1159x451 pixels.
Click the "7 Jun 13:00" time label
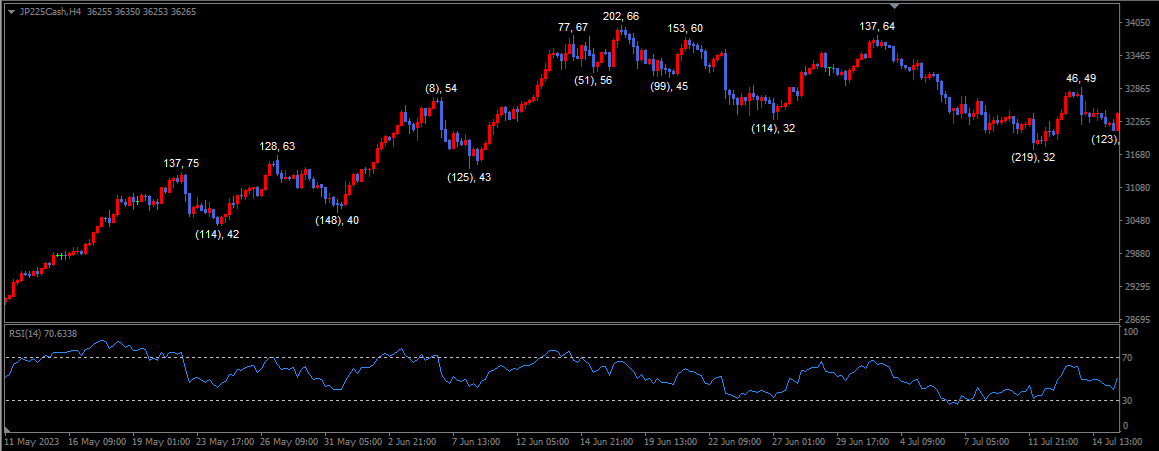(x=477, y=441)
